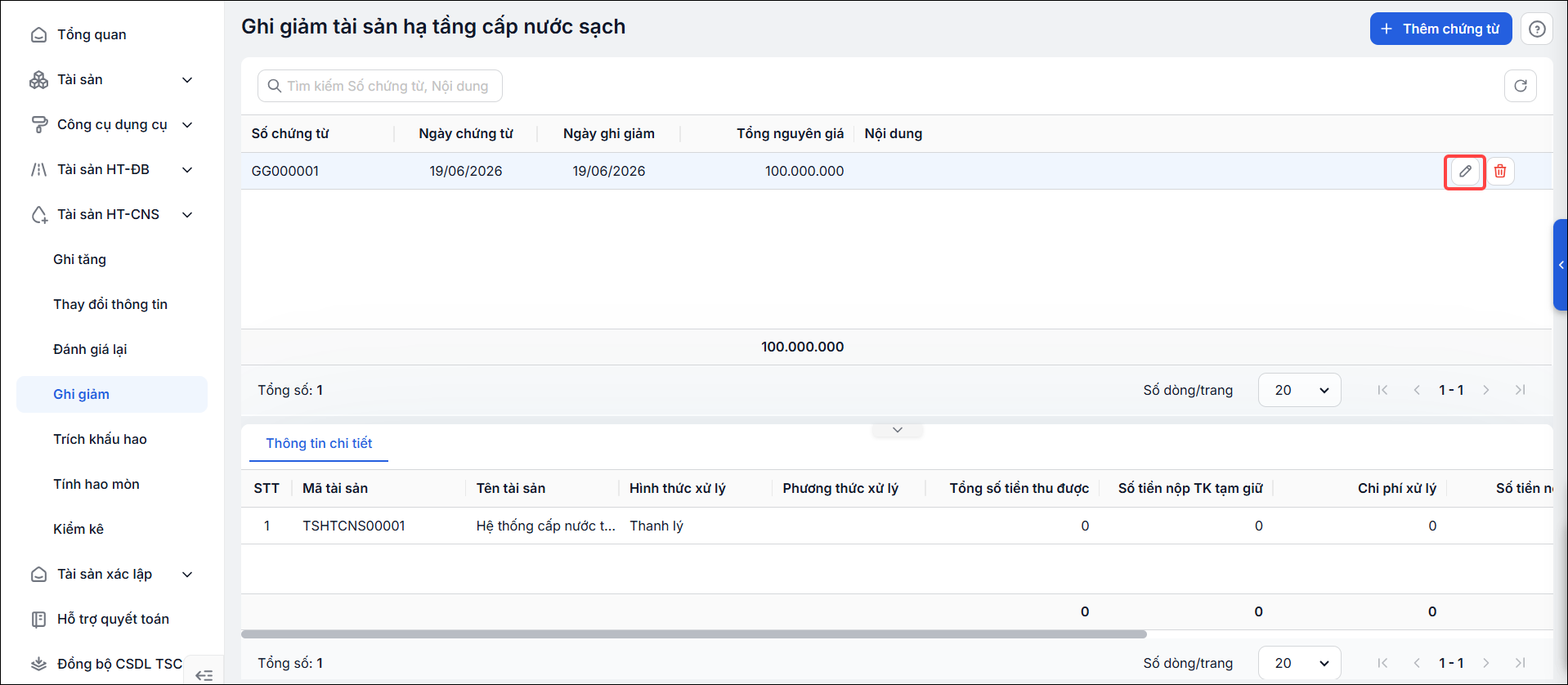Image resolution: width=1568 pixels, height=685 pixels.
Task: Expand the Tài sản HT-ĐB chevron
Action: [x=187, y=170]
